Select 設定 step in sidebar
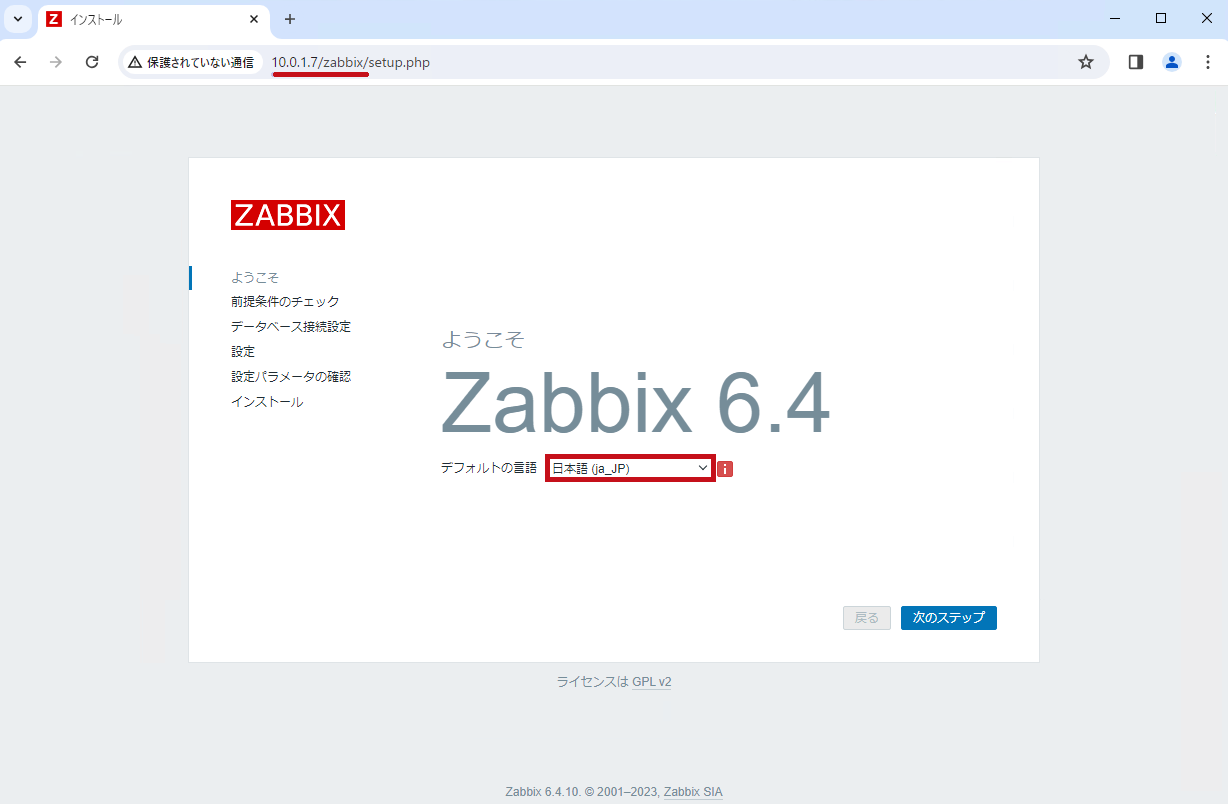 tap(243, 352)
